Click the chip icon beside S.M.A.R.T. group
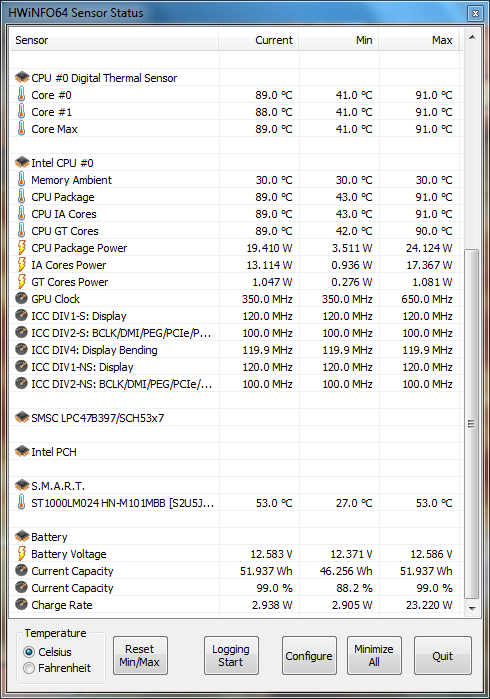 pyautogui.click(x=22, y=485)
